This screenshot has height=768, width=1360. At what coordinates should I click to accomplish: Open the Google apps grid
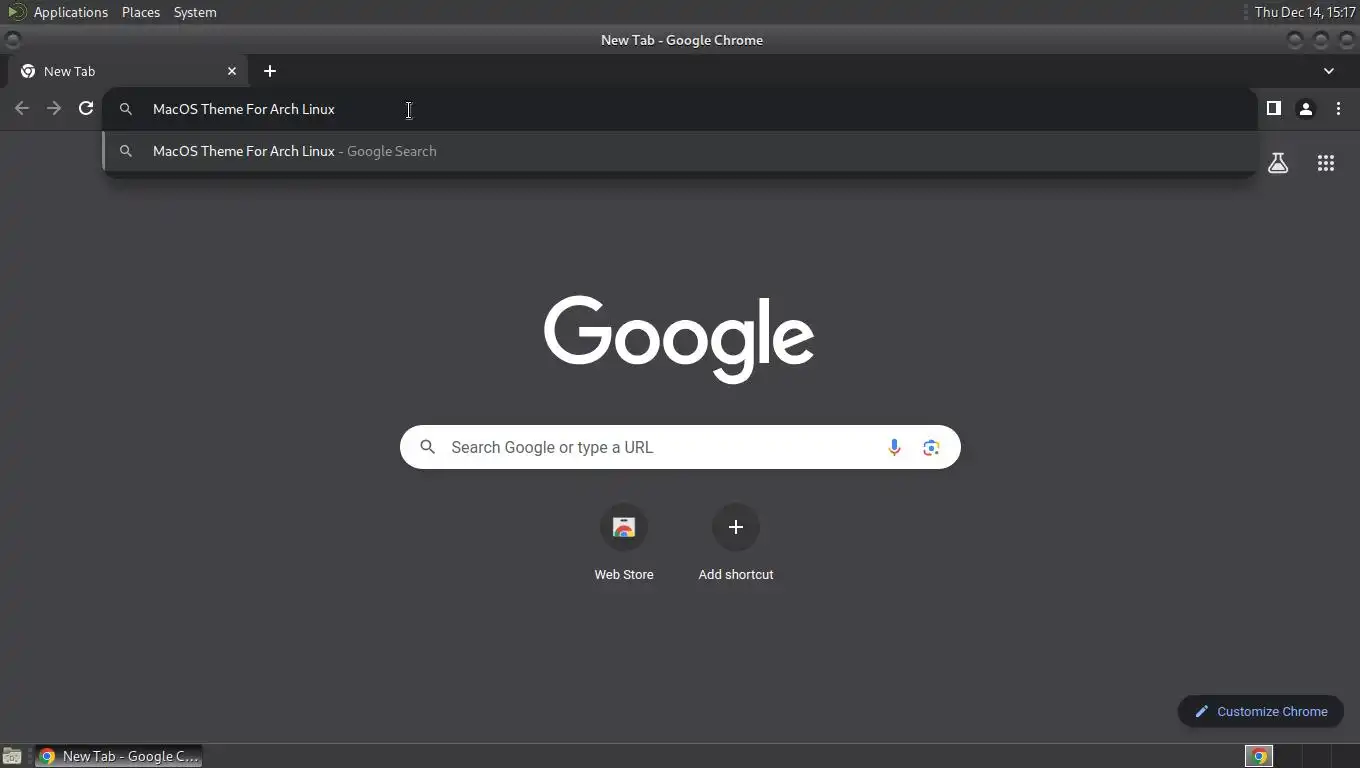click(1326, 163)
